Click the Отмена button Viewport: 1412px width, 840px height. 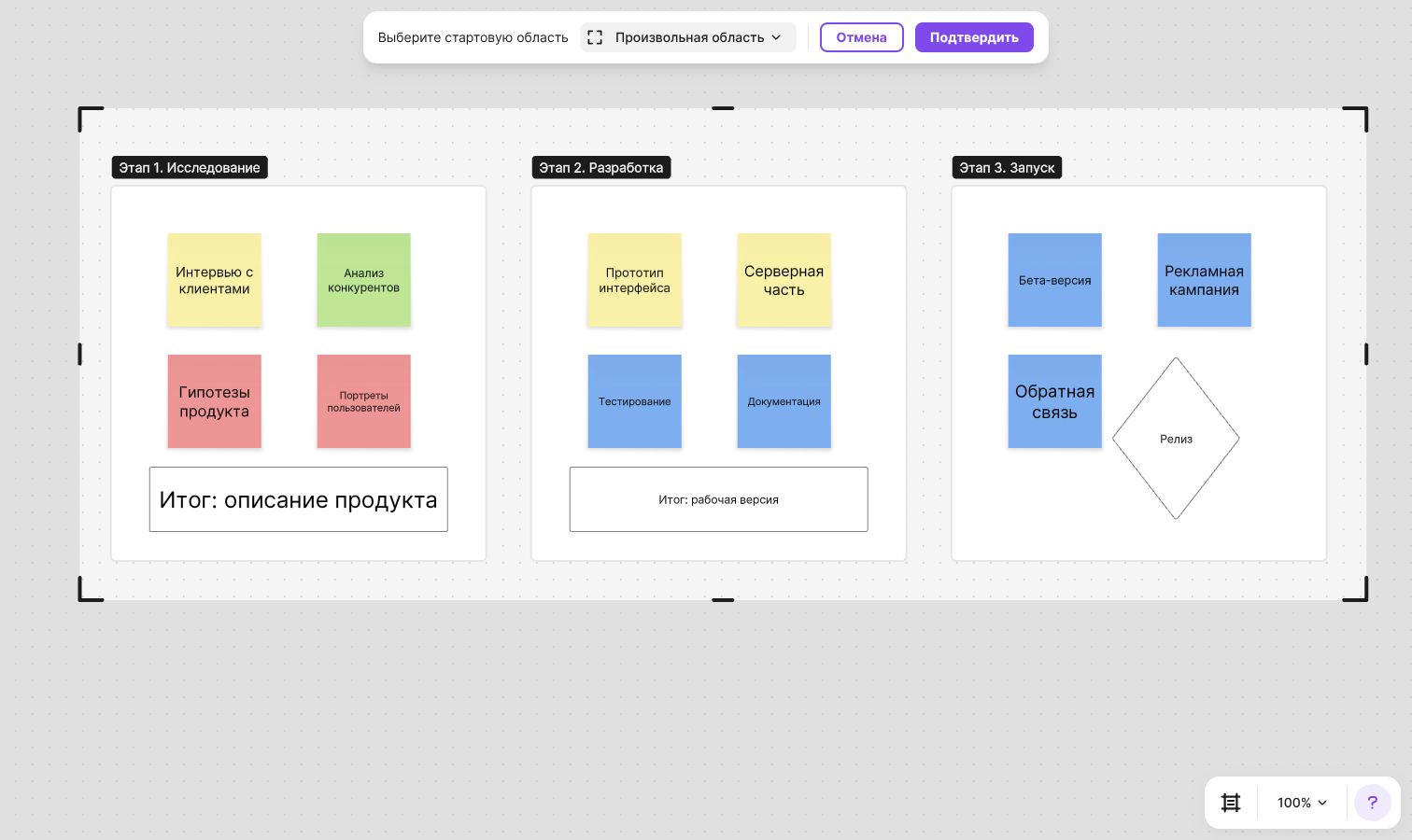tap(861, 37)
